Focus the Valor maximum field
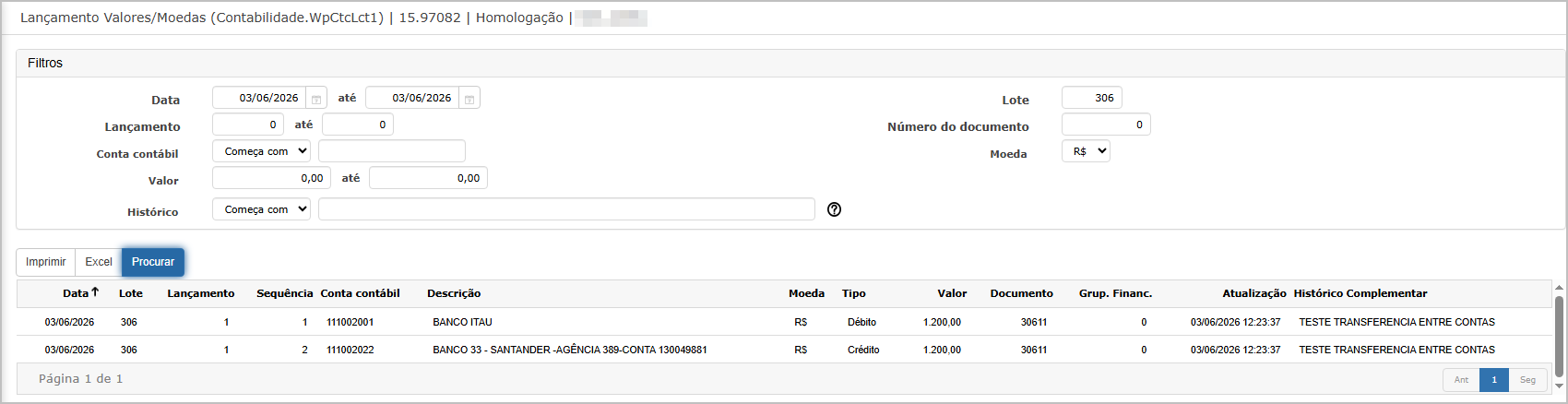This screenshot has height=404, width=1568. point(428,178)
